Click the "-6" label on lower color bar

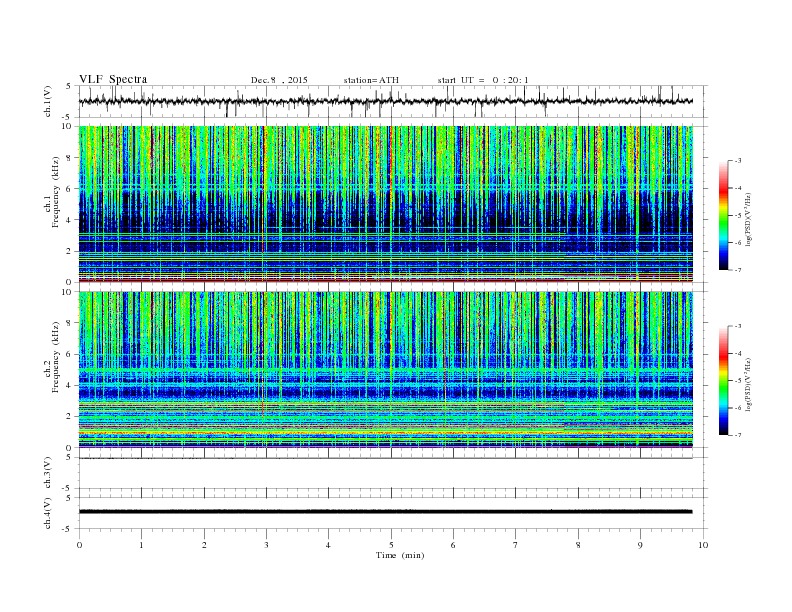click(x=738, y=408)
